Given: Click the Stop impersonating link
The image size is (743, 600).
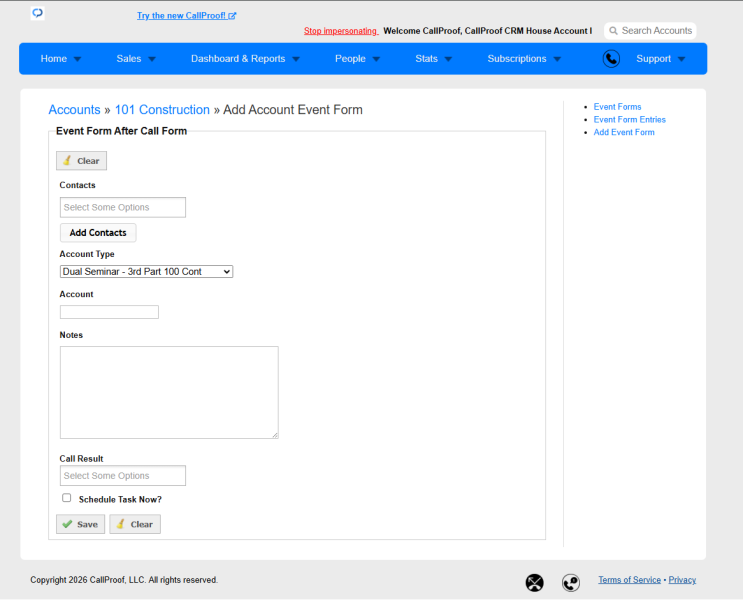Looking at the screenshot, I should (x=341, y=31).
